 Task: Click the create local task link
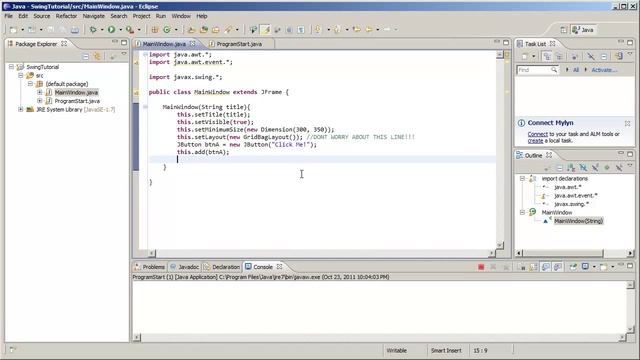coord(535,141)
